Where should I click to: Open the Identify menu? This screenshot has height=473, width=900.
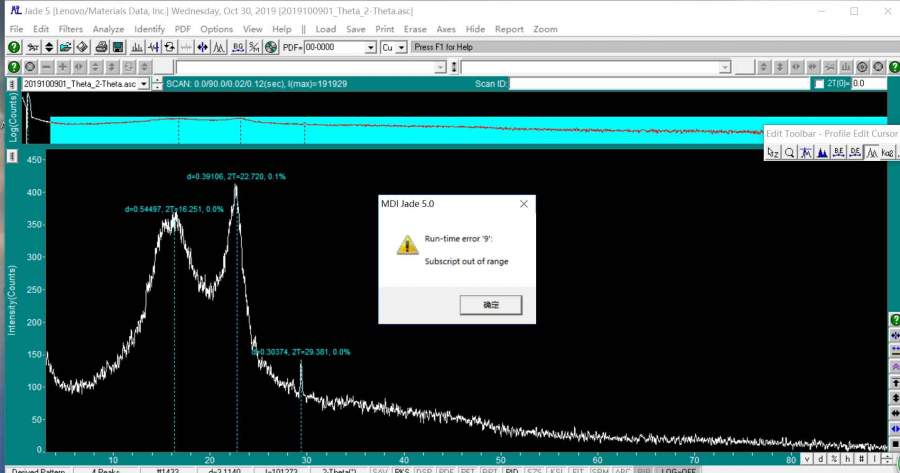pyautogui.click(x=149, y=29)
